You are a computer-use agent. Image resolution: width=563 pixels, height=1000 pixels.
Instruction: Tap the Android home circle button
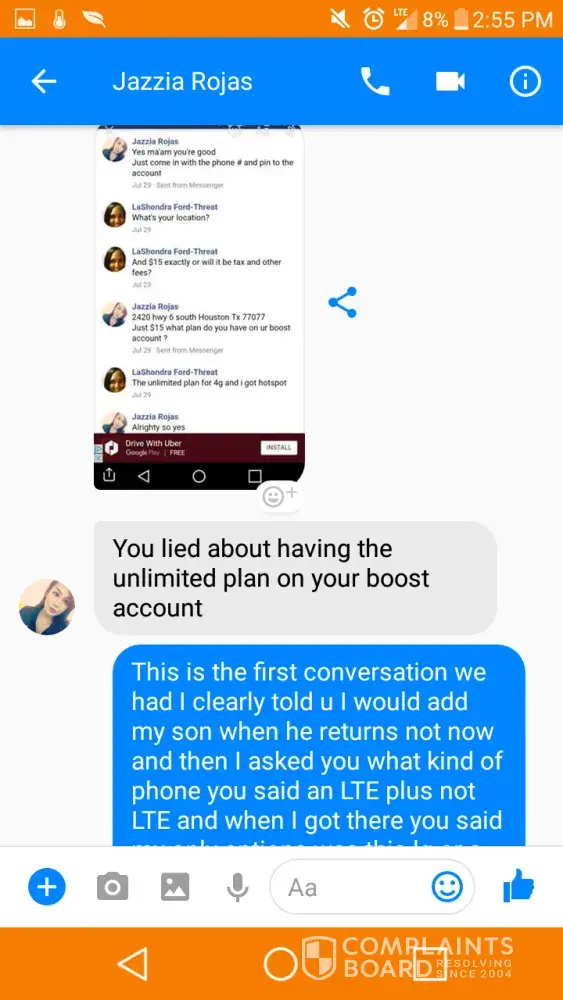[x=281, y=964]
